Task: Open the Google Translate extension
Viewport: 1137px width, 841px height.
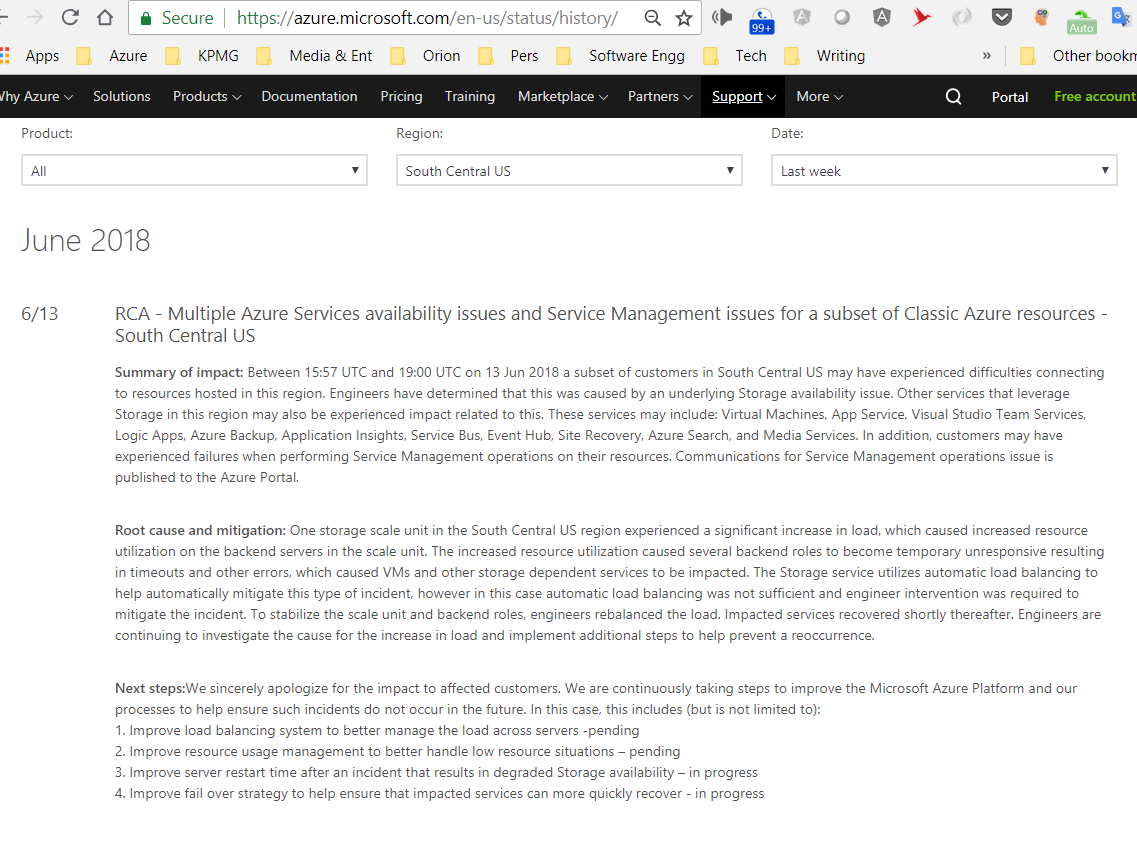Action: (x=1122, y=17)
